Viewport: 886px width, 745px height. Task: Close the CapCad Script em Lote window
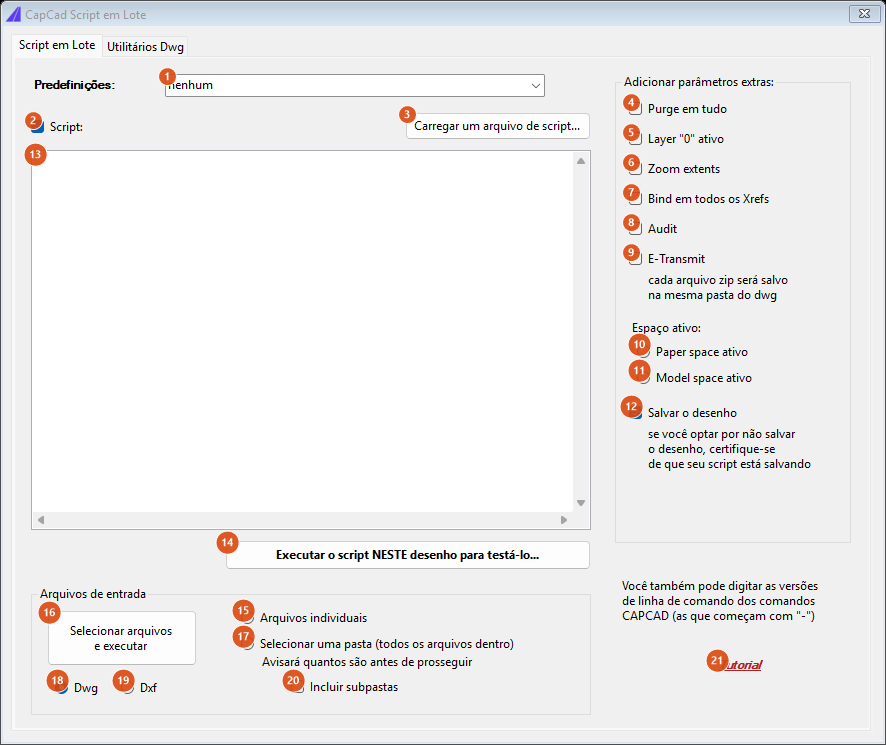[x=865, y=14]
